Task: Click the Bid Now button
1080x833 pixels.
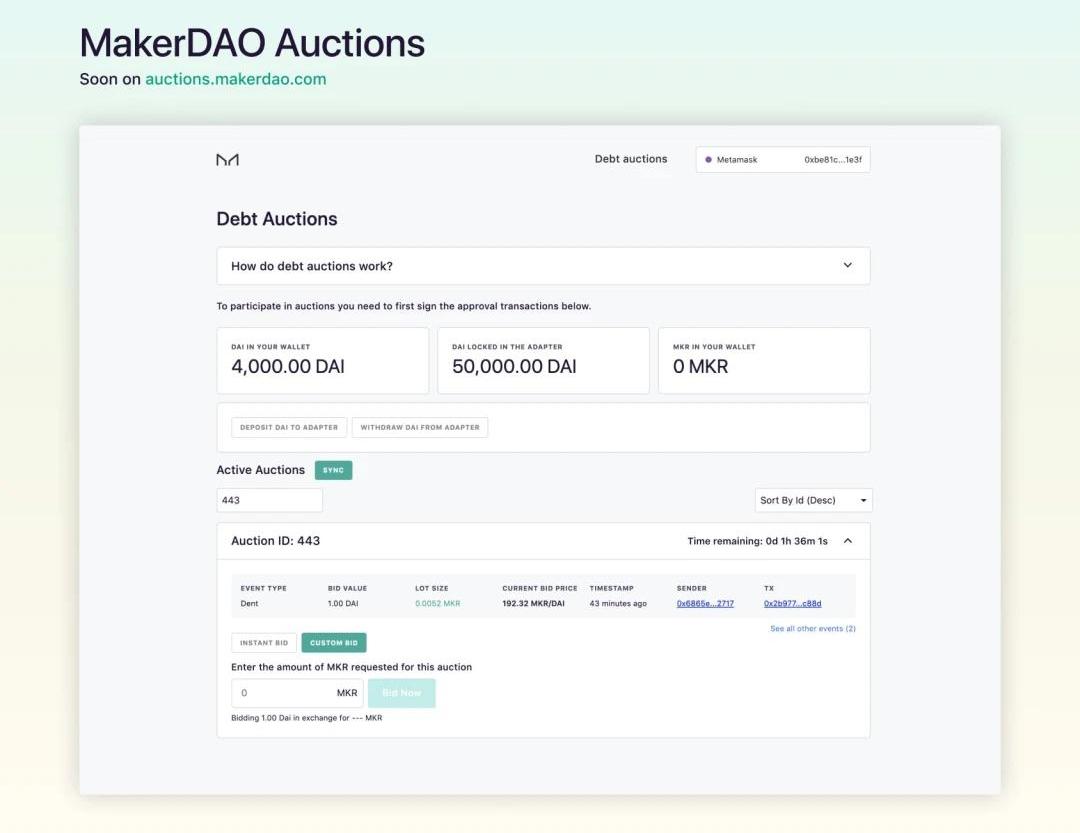Action: pyautogui.click(x=402, y=693)
